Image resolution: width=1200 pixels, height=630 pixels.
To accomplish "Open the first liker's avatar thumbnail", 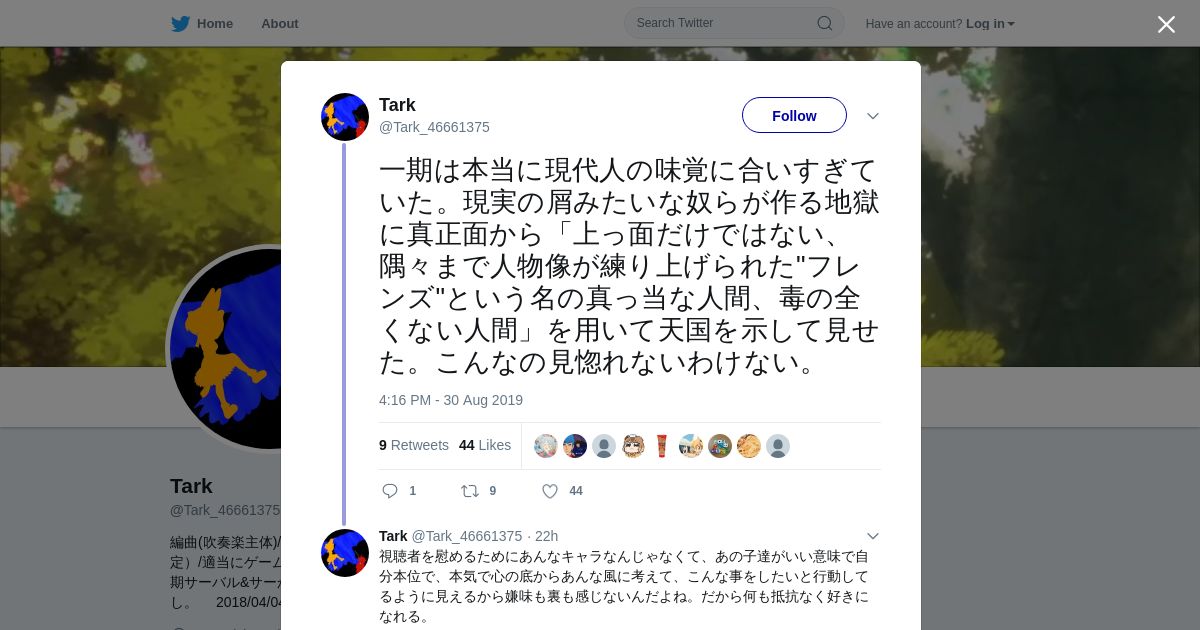I will point(546,446).
